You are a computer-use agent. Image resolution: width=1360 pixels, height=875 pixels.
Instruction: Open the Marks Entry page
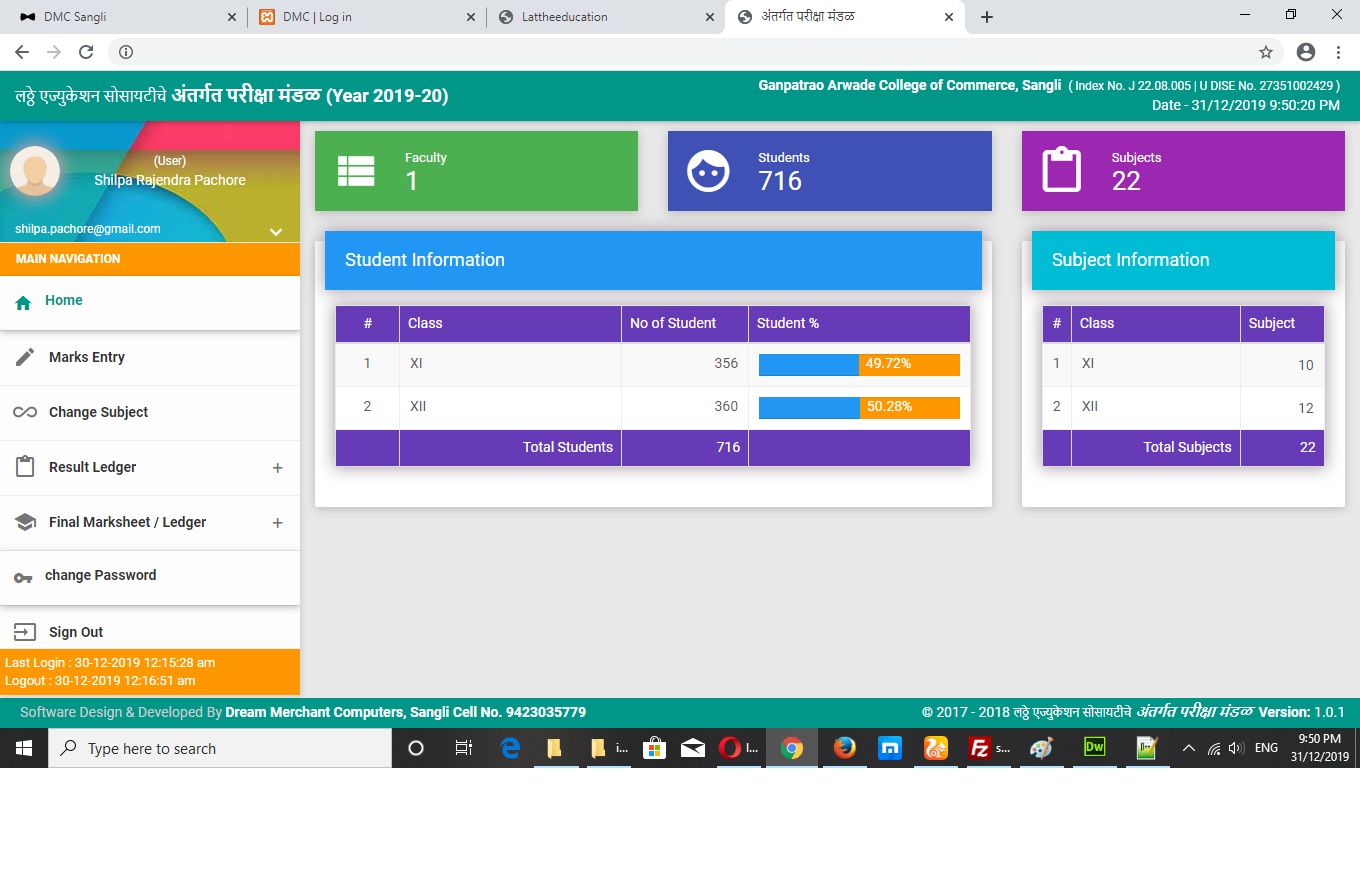tap(87, 357)
